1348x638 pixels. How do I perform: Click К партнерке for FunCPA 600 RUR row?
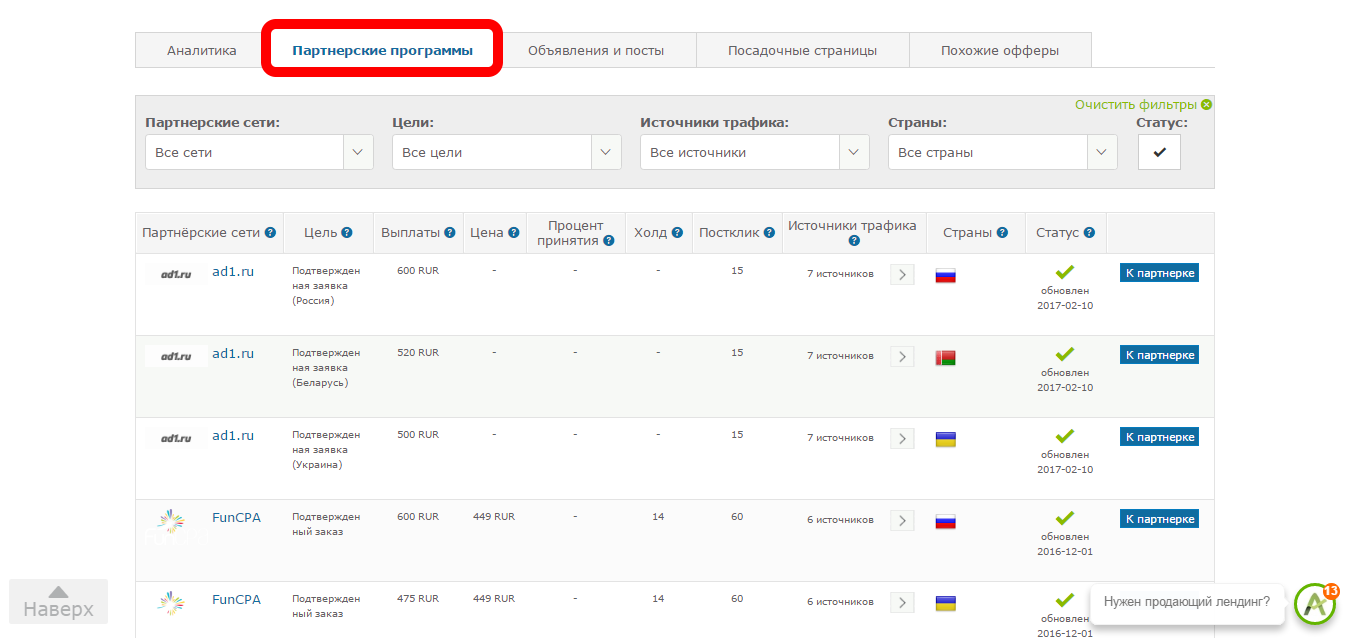tap(1159, 519)
